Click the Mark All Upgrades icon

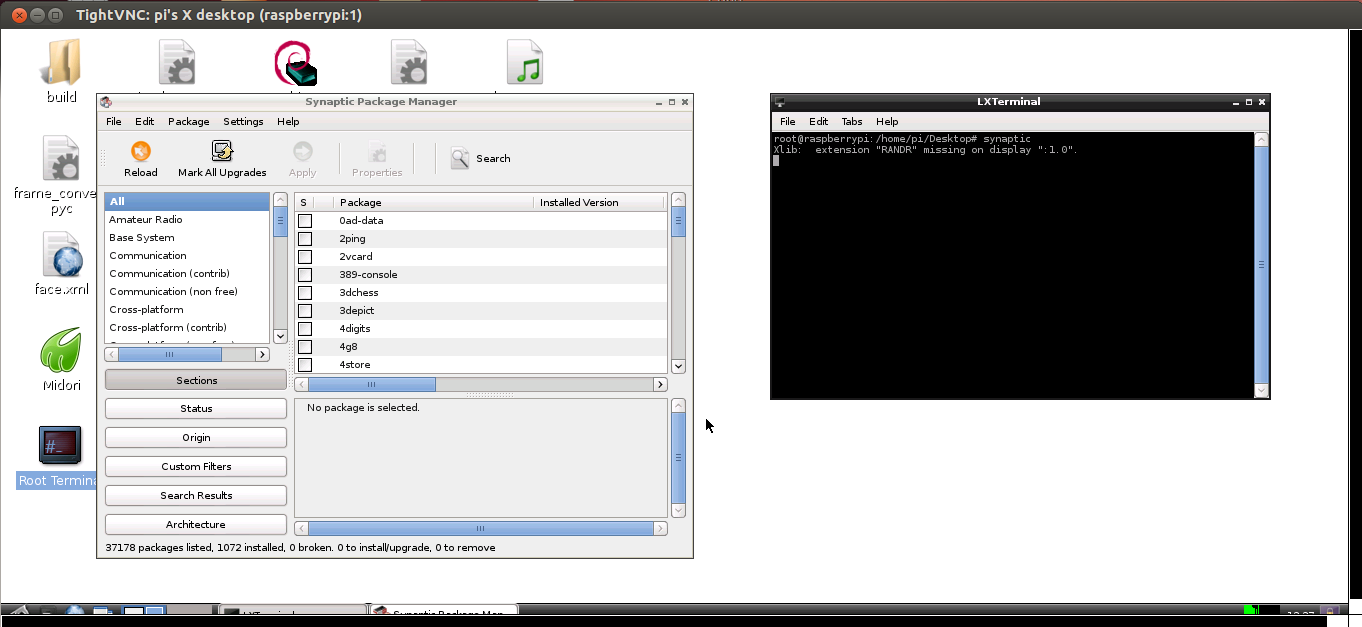[x=222, y=152]
